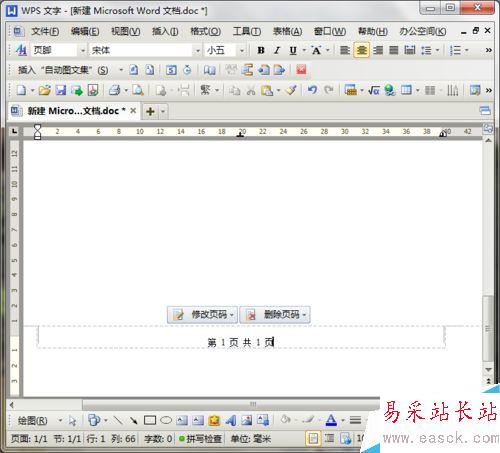Open the 表格(A) menu
This screenshot has height=453, width=500.
pos(287,31)
